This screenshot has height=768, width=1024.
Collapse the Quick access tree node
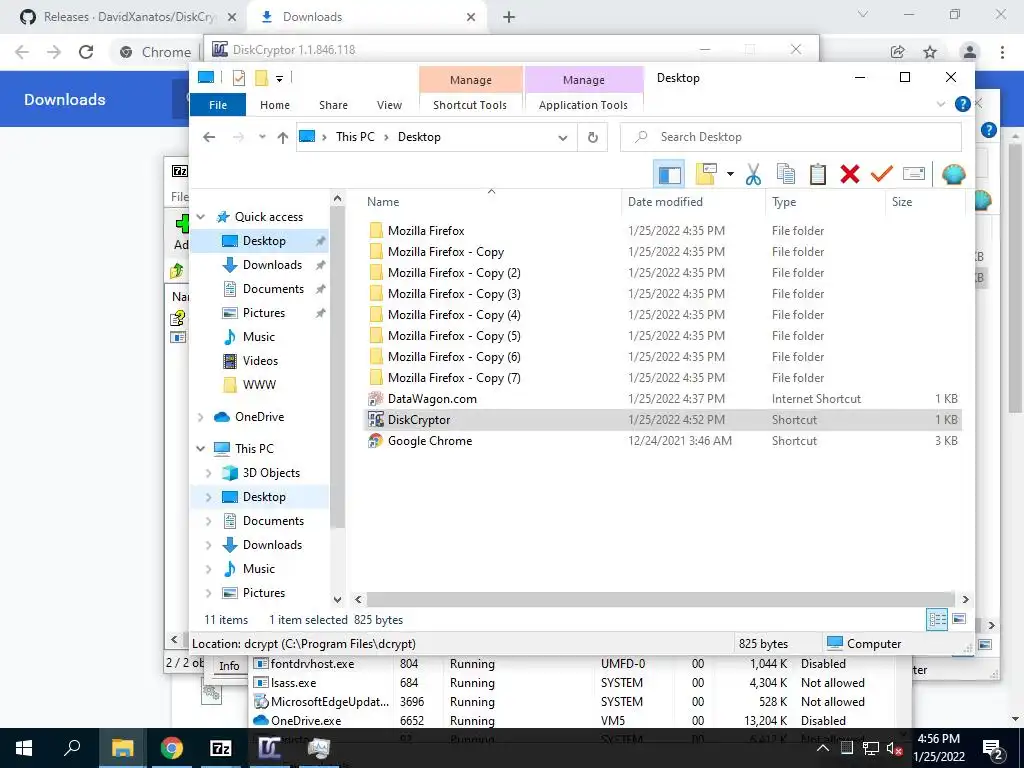tap(201, 217)
